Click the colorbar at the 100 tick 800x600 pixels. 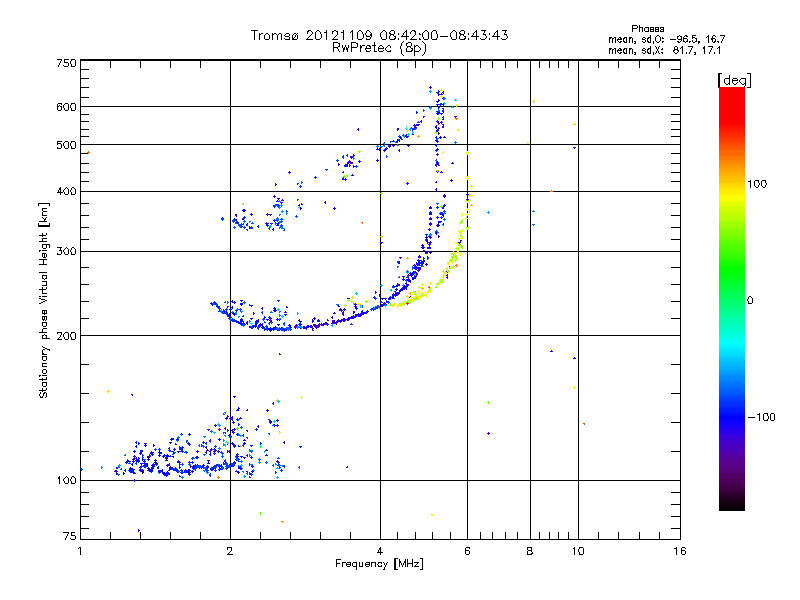(x=732, y=184)
